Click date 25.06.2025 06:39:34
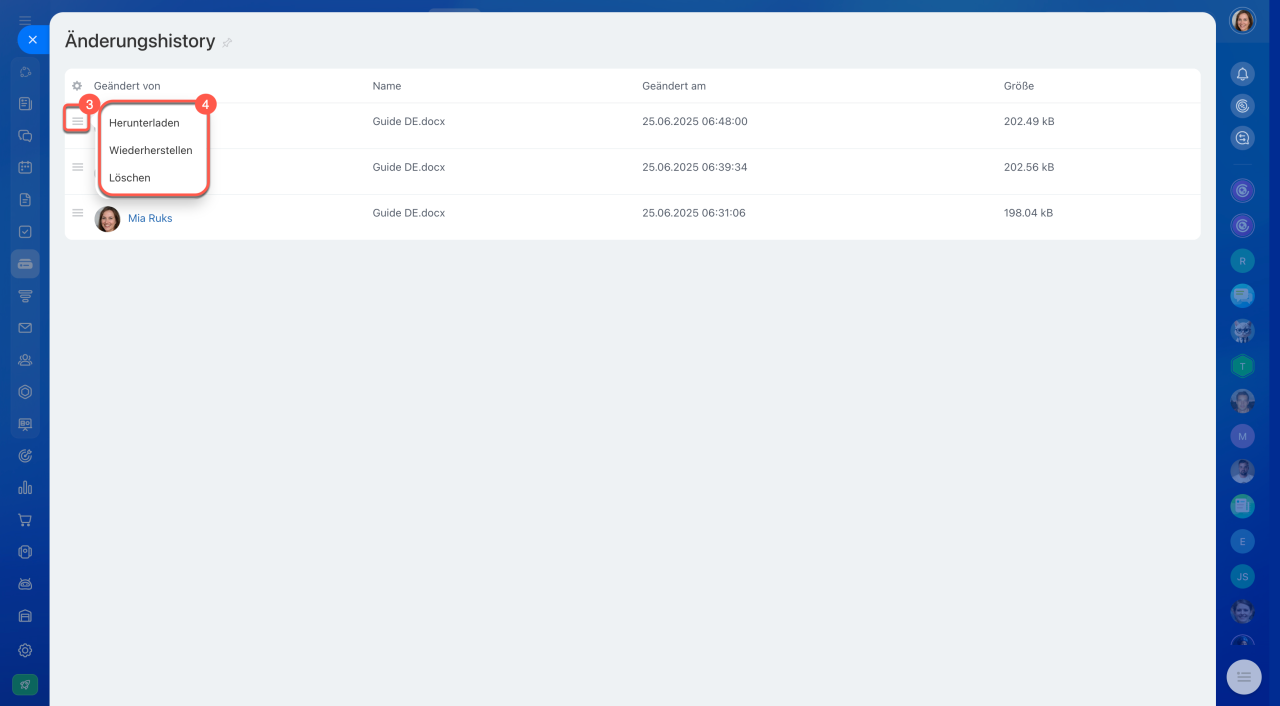 pos(695,167)
